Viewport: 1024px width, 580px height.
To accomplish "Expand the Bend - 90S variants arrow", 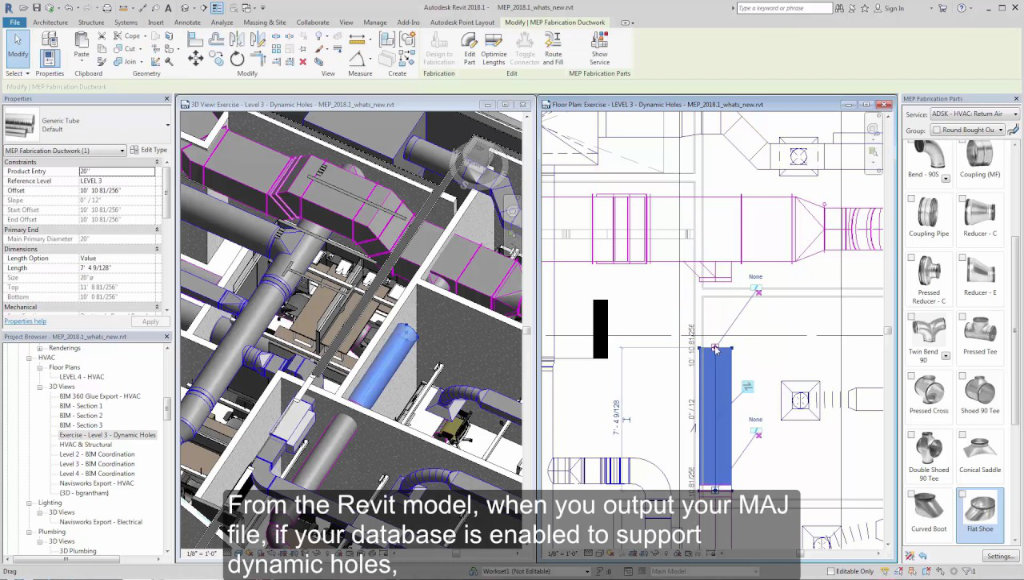I will (x=946, y=178).
